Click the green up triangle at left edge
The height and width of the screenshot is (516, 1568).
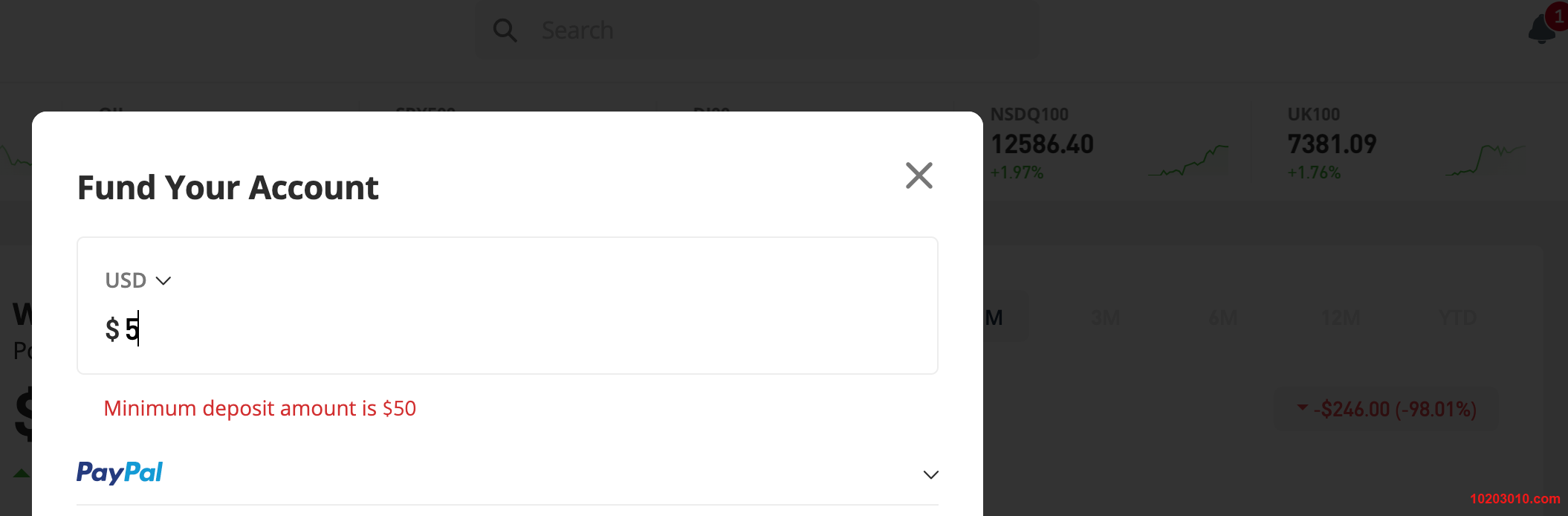pos(22,473)
